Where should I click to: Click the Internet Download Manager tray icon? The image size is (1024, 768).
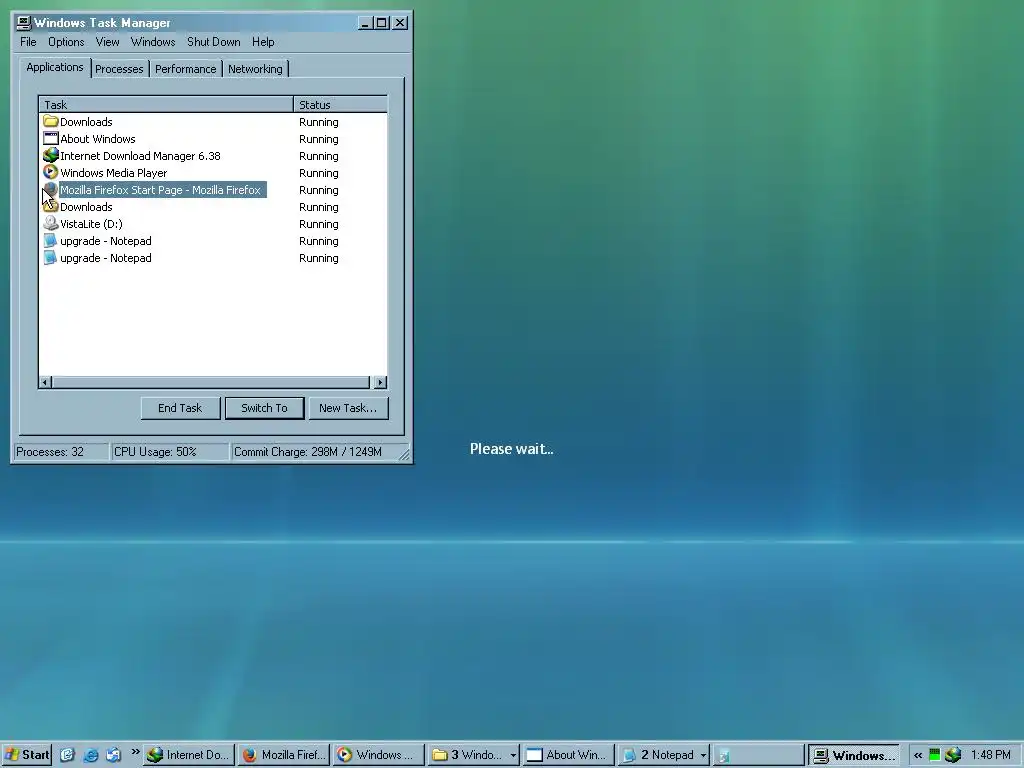(x=953, y=755)
